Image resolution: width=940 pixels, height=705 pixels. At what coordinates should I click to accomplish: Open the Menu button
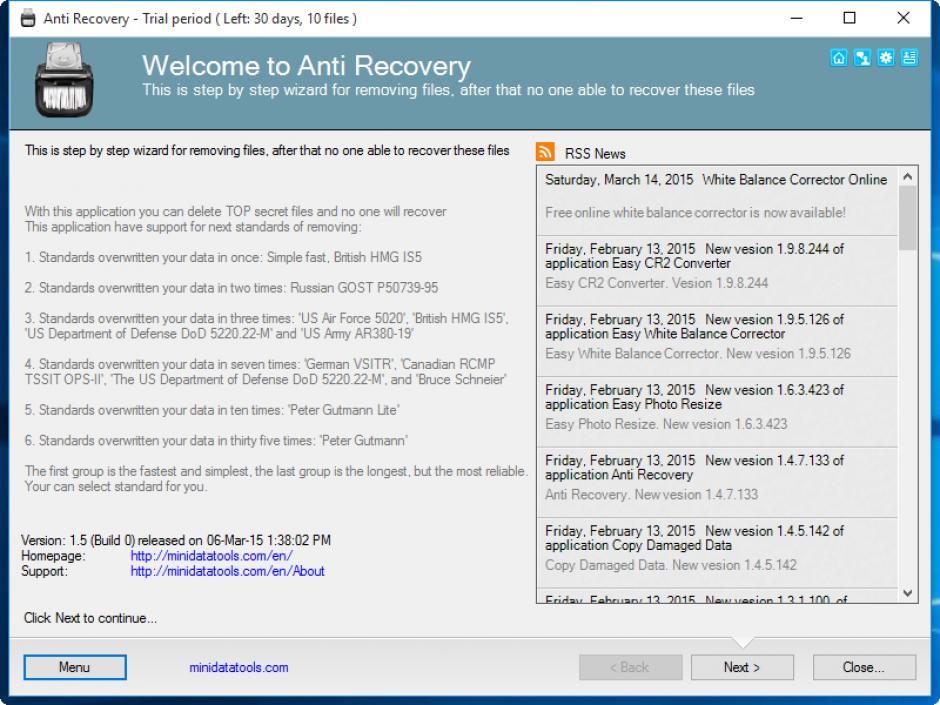pos(75,667)
